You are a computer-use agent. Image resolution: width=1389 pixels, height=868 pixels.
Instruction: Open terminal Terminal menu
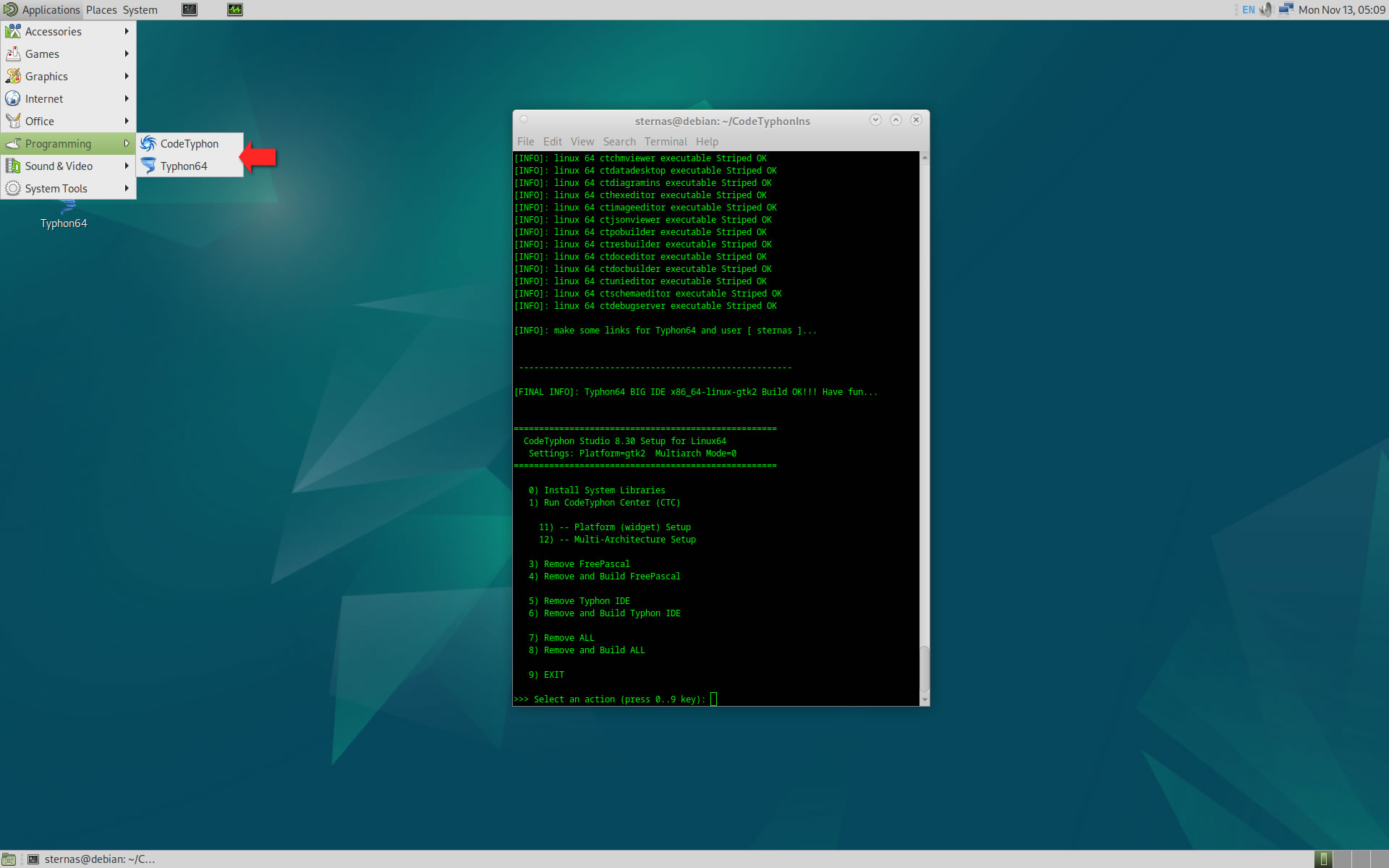[x=666, y=142]
